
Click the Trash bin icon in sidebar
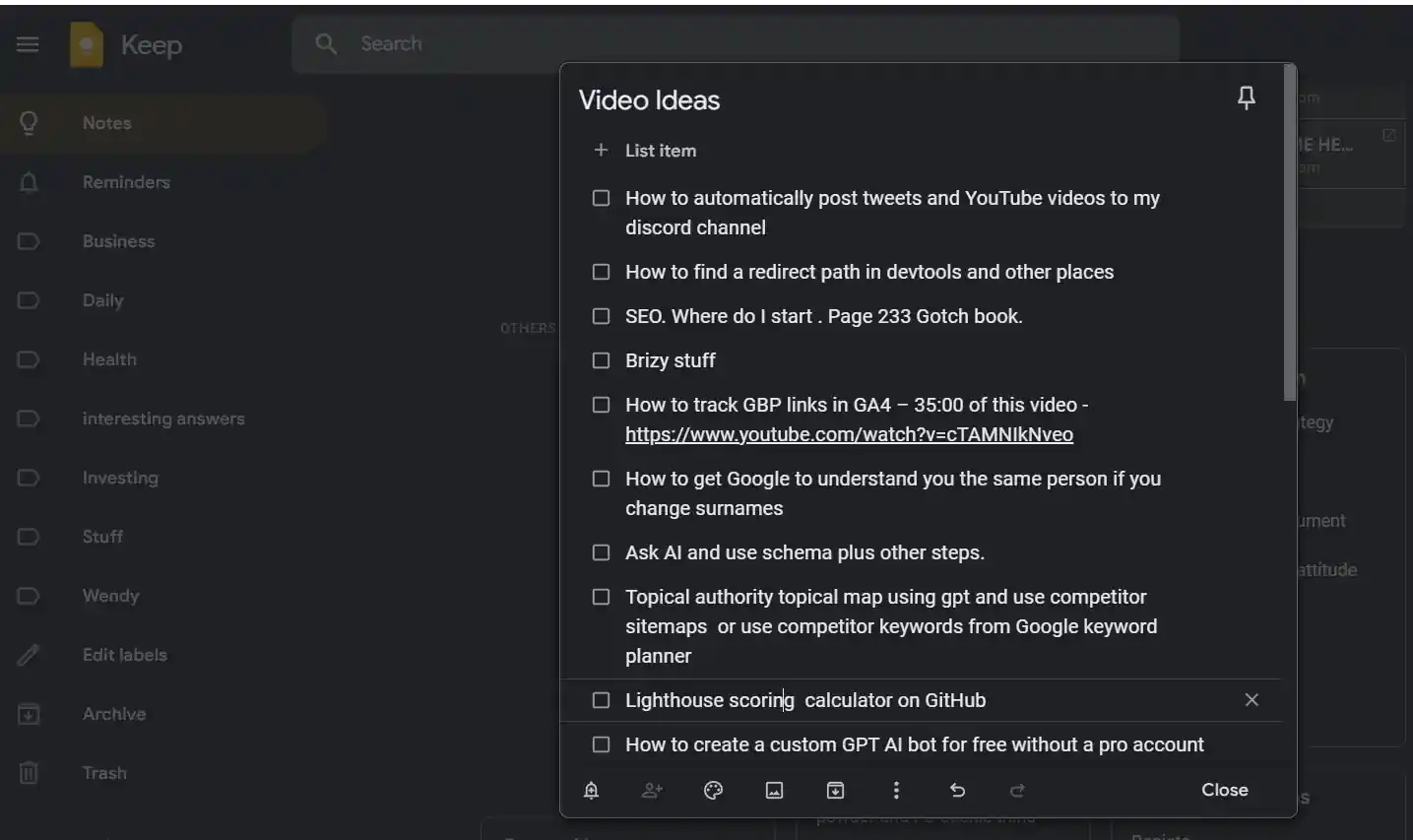29,773
